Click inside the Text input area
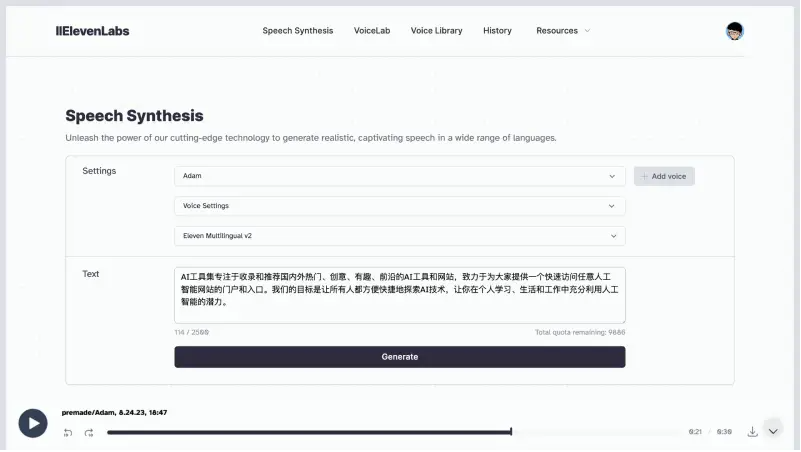Screen dimensions: 801x452 399,294
